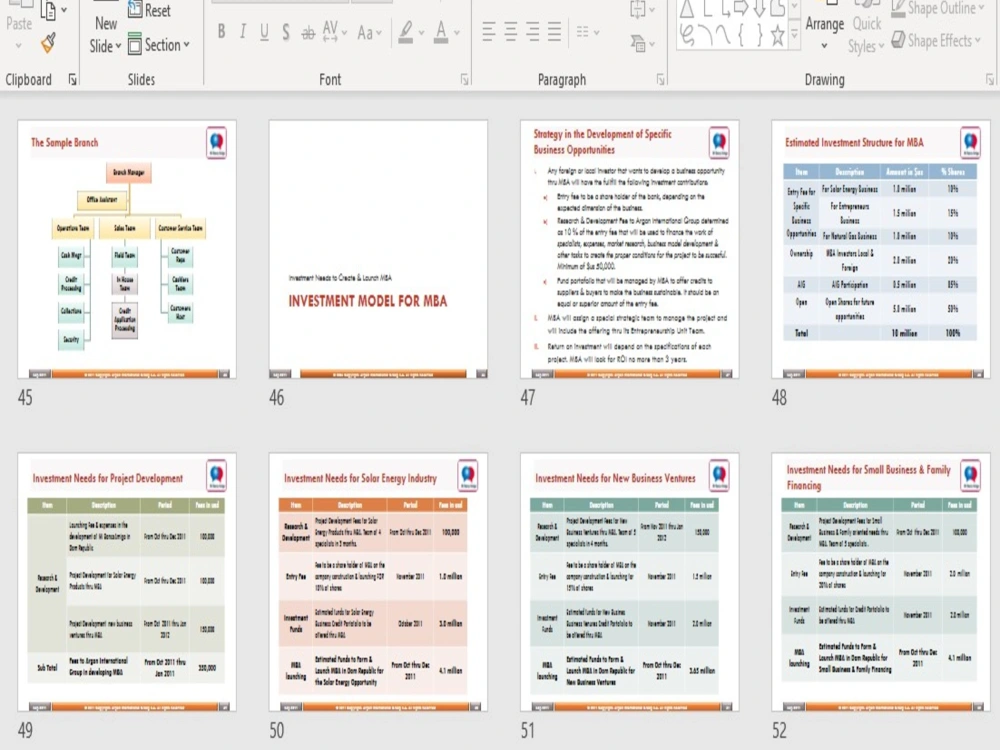Select slide 46 Investment Model for MBA
This screenshot has width=1000, height=750.
pos(378,249)
